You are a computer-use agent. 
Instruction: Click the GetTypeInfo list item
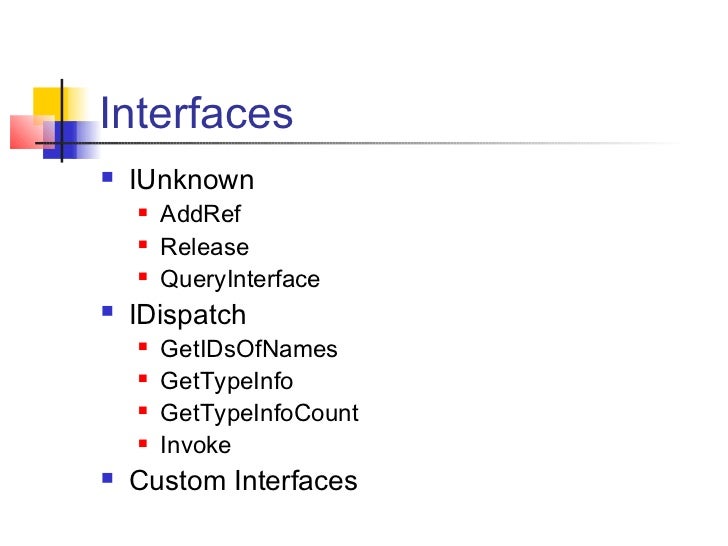pyautogui.click(x=226, y=381)
